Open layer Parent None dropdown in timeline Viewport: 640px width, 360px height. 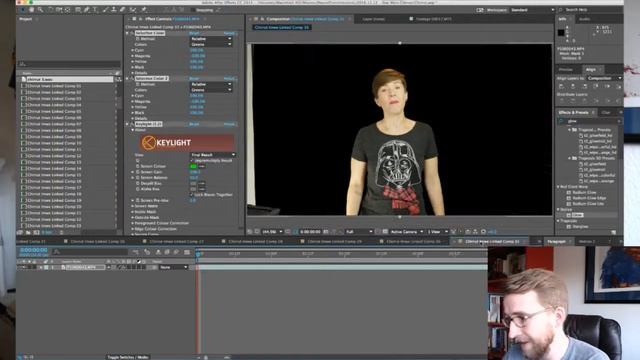pos(173,267)
